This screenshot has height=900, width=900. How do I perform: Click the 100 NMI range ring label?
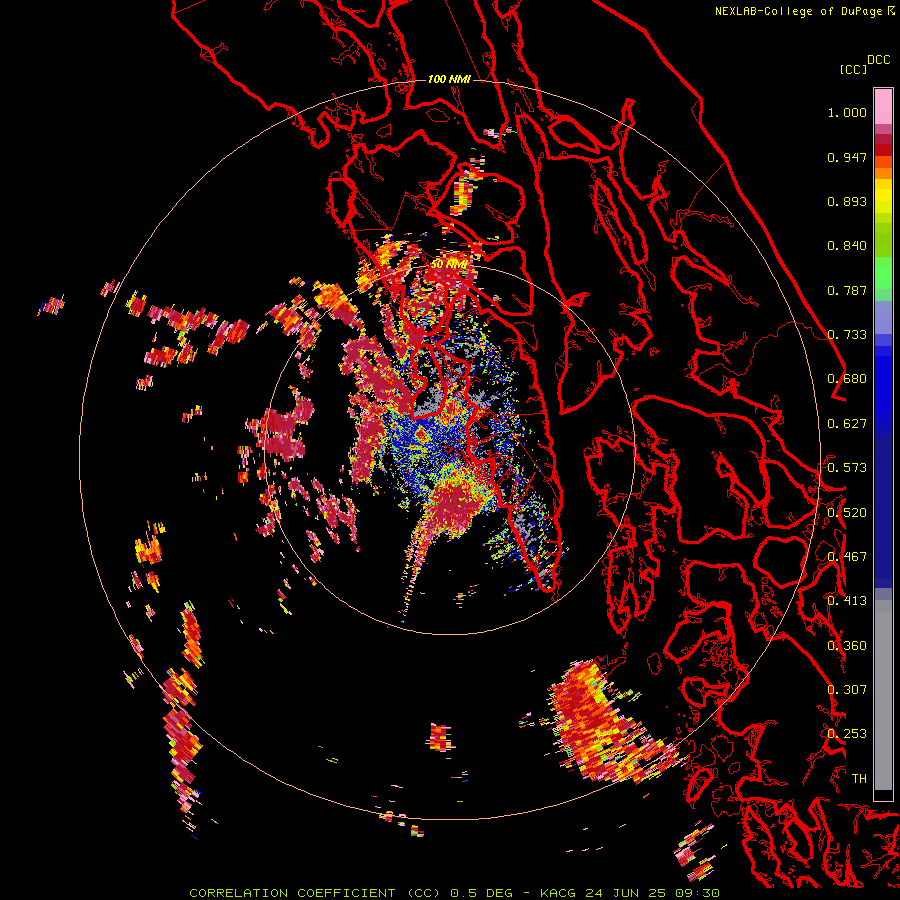tap(449, 79)
